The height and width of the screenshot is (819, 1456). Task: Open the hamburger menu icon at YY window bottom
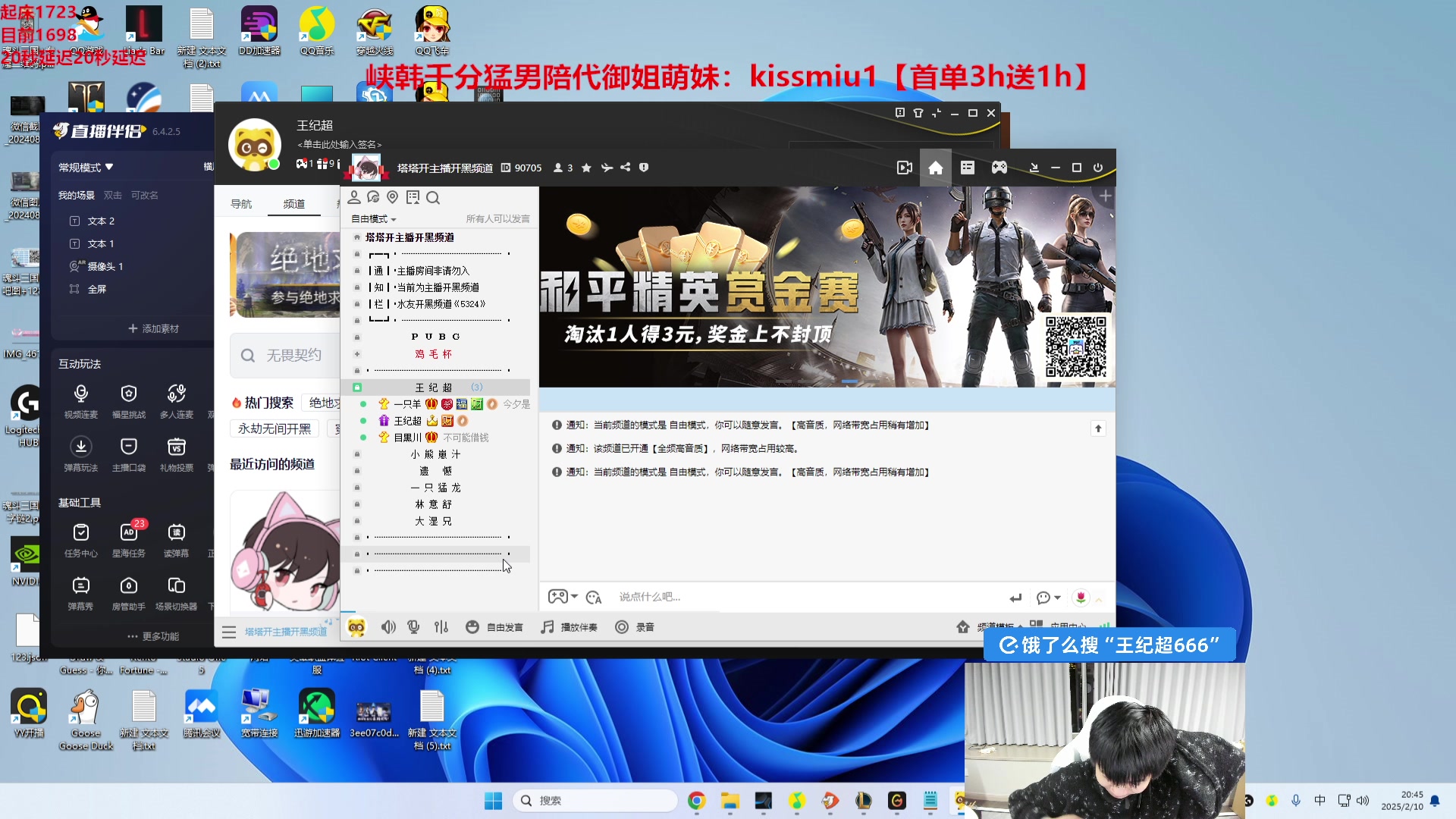click(x=229, y=632)
